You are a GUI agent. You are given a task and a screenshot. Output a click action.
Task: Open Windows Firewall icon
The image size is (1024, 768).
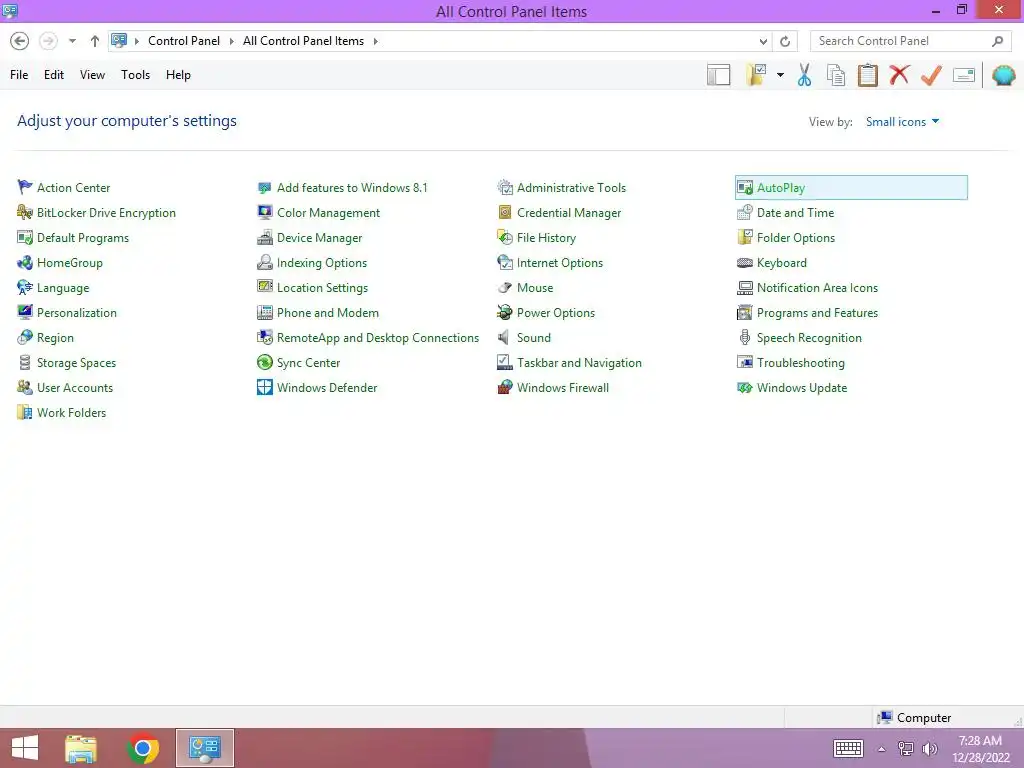(505, 387)
